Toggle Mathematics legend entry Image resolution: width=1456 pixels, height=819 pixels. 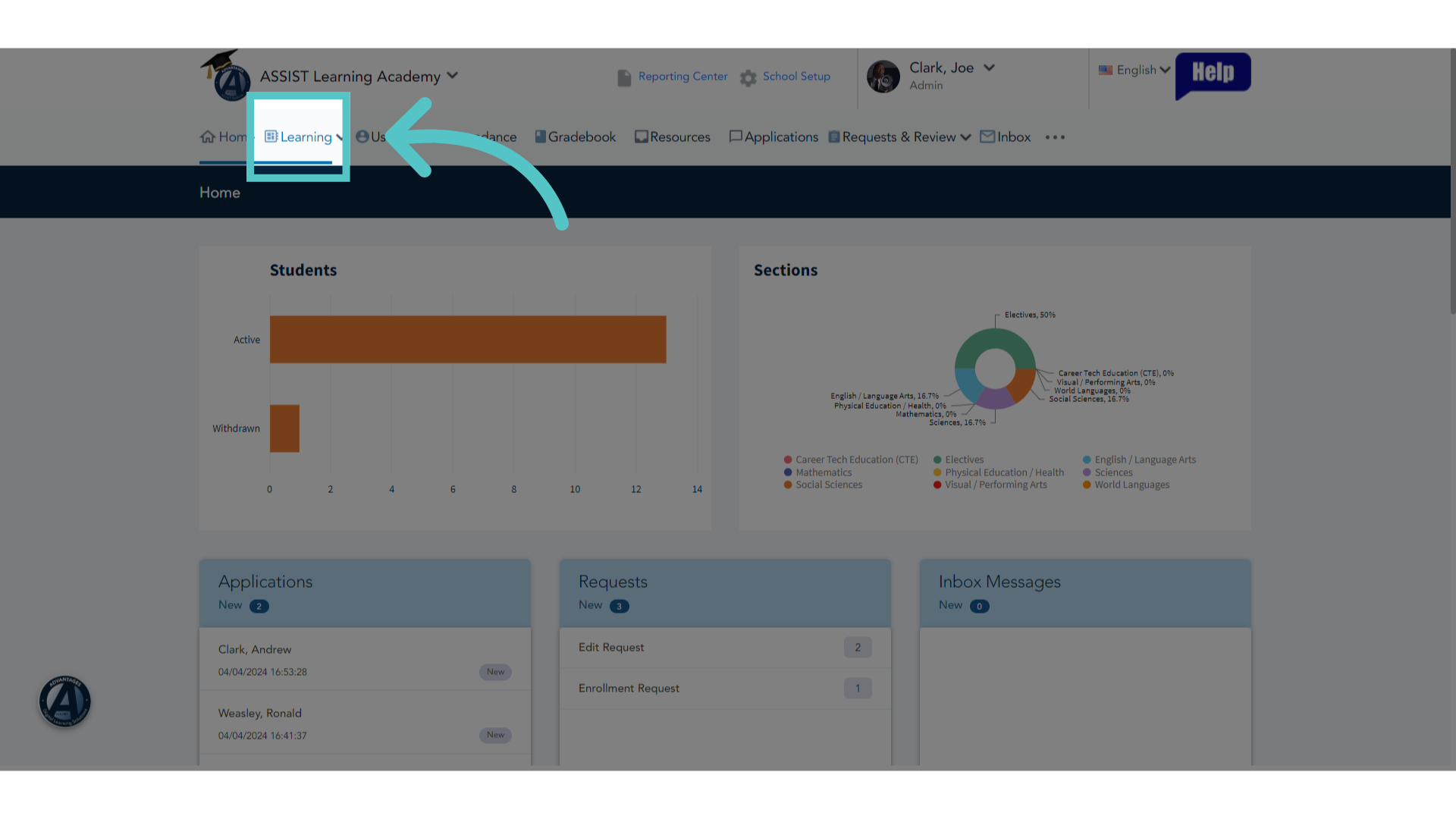818,472
